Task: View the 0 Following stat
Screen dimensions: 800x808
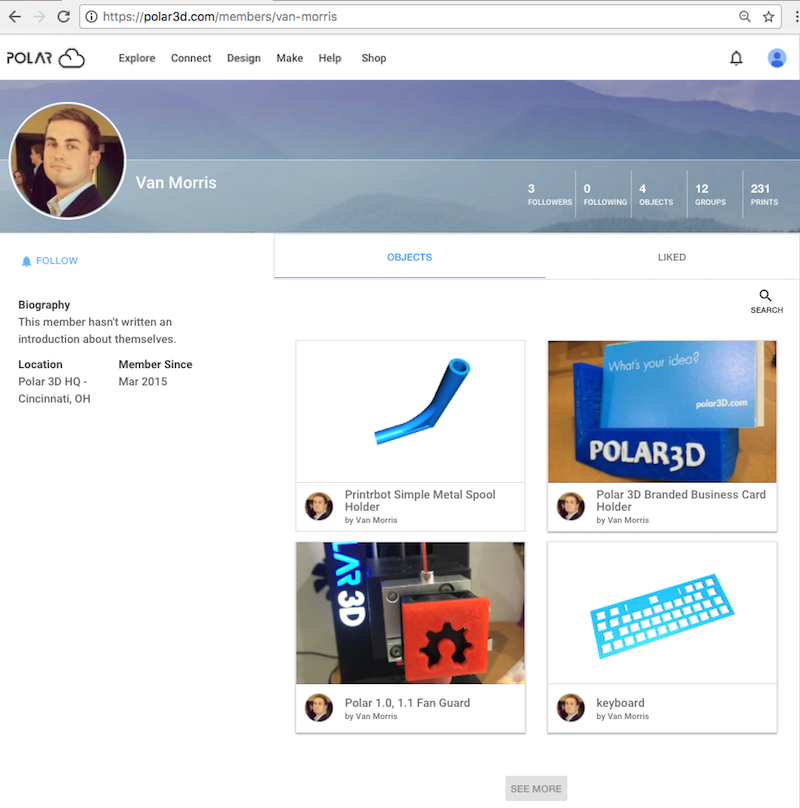Action: coord(605,194)
